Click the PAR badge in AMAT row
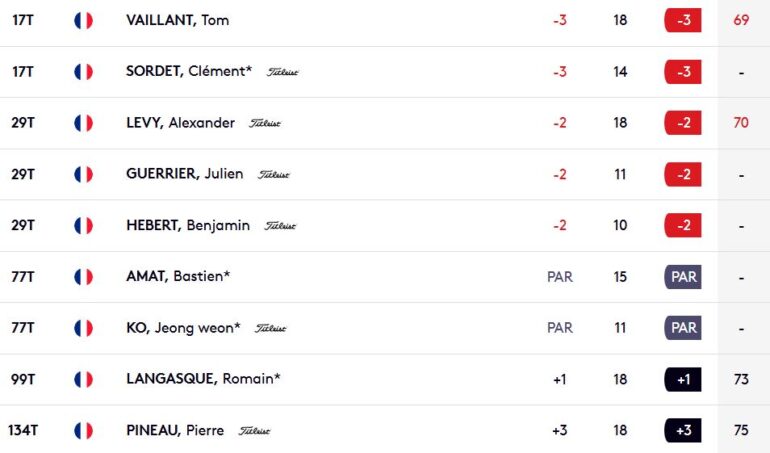Viewport: 770px width, 453px height. click(683, 277)
